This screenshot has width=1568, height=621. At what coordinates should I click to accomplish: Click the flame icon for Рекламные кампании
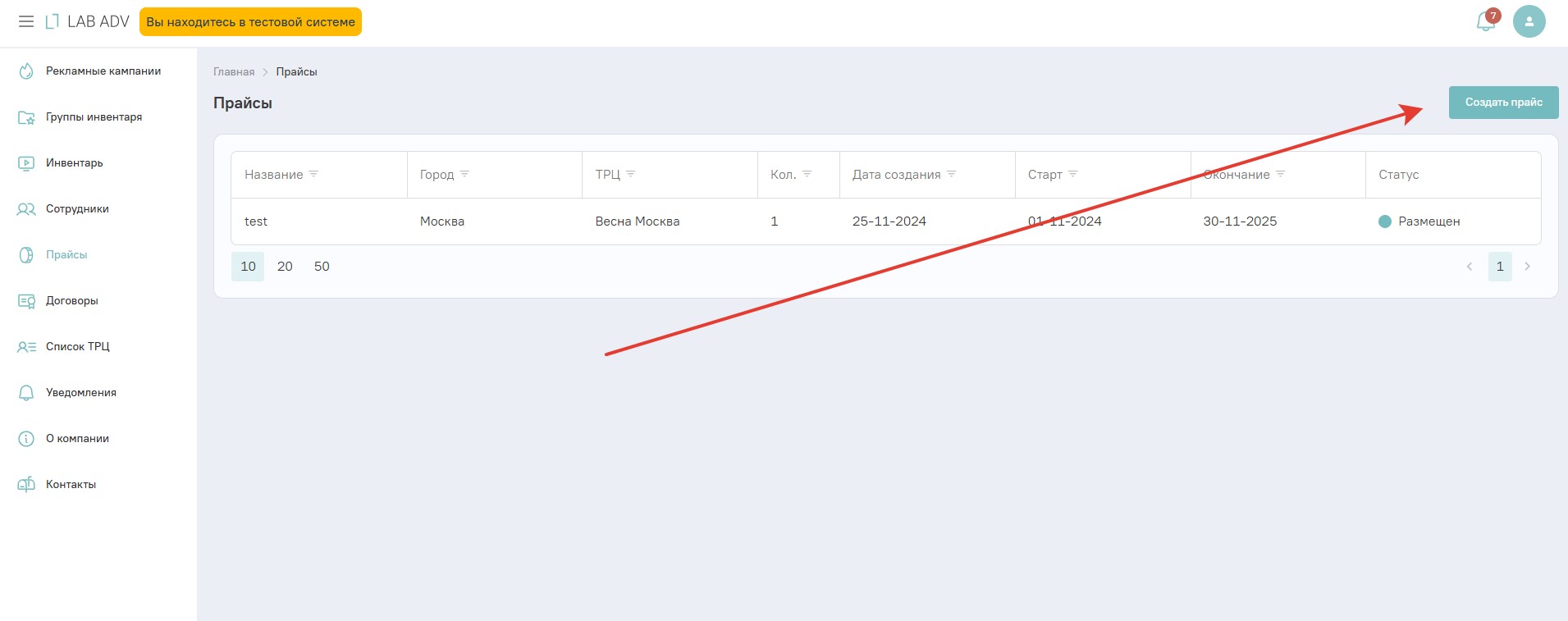pyautogui.click(x=26, y=71)
